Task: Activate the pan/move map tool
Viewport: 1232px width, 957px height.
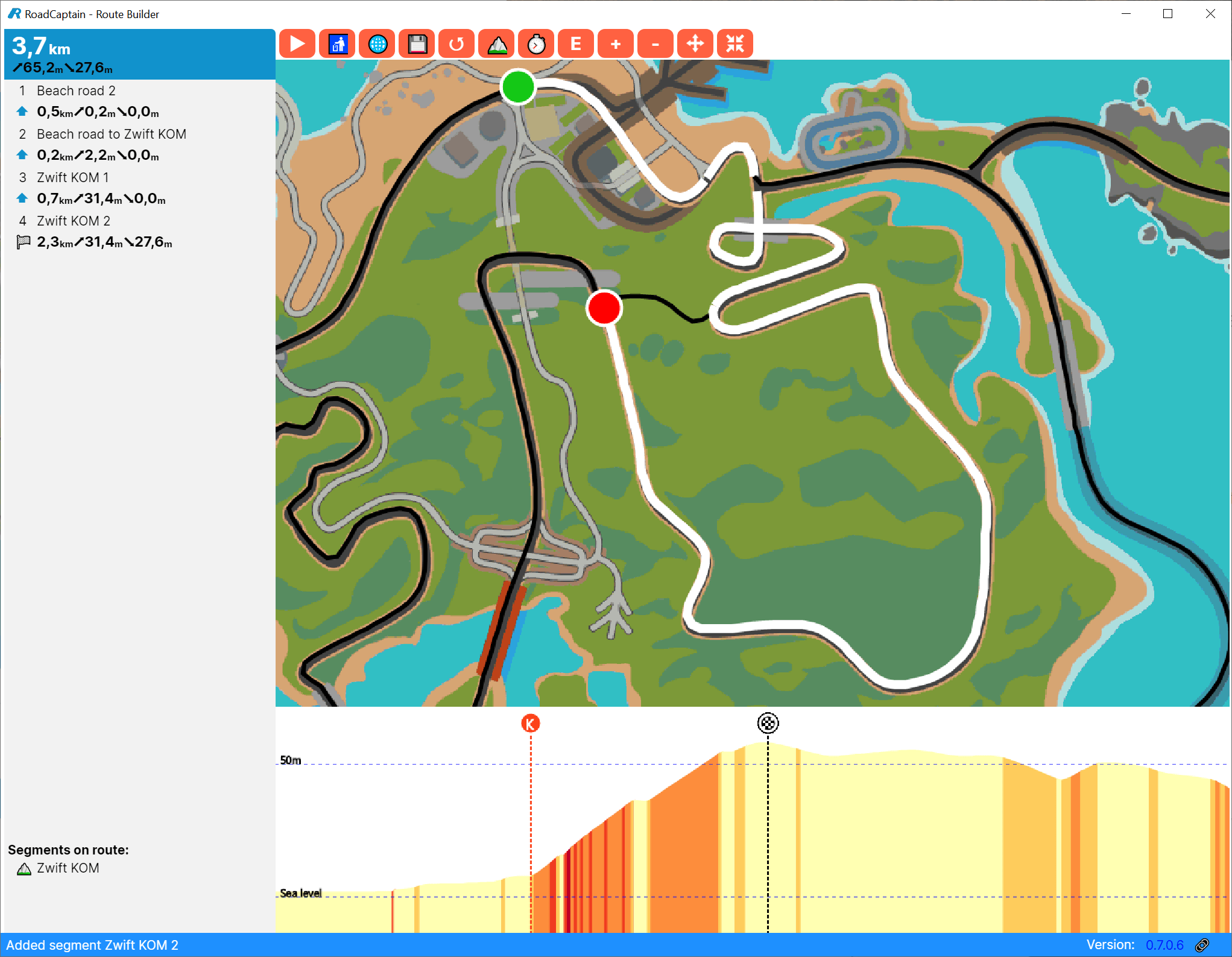Action: [x=695, y=43]
